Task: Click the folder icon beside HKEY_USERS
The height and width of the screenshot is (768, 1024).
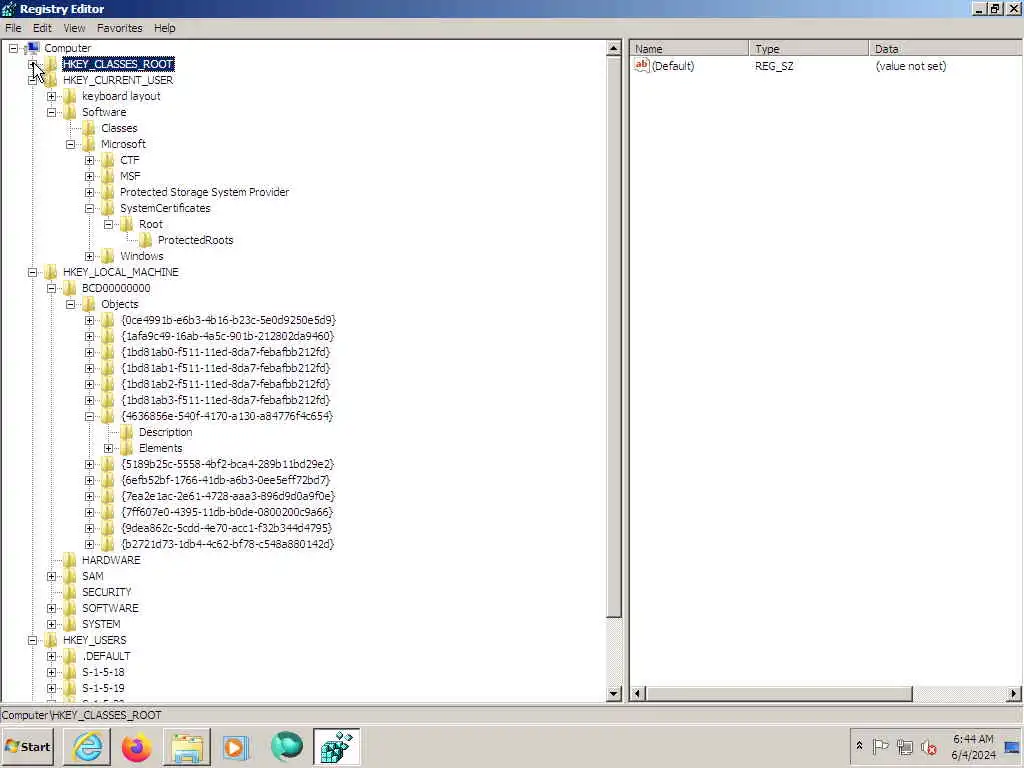Action: click(x=51, y=640)
